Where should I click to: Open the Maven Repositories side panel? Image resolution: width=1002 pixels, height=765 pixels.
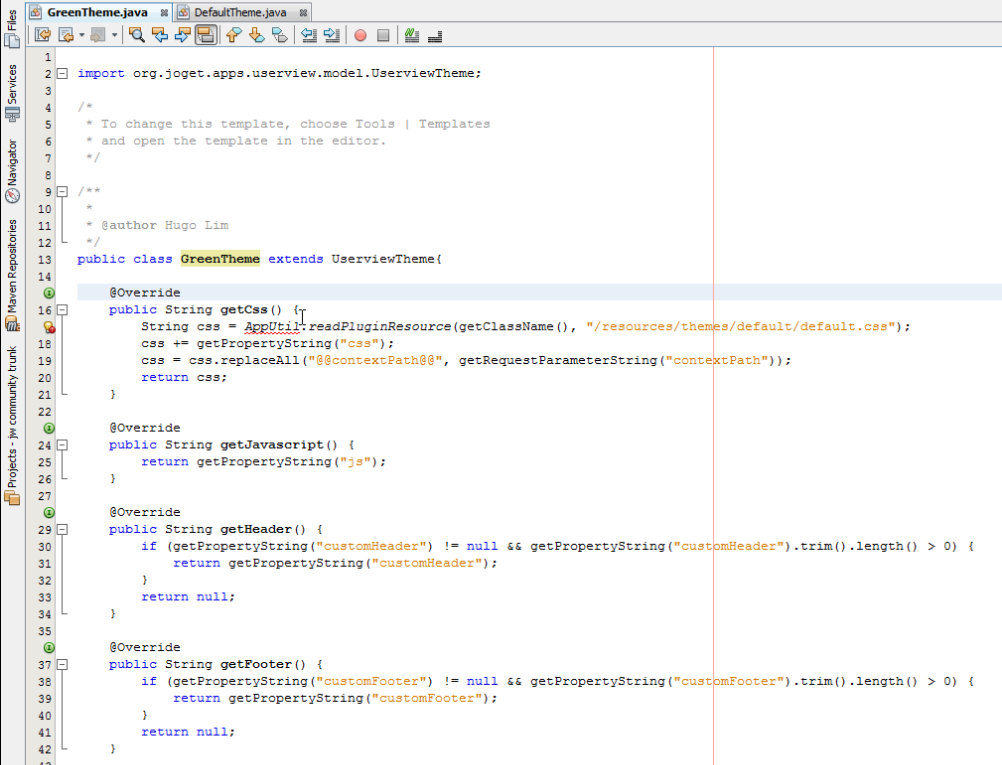tap(12, 267)
